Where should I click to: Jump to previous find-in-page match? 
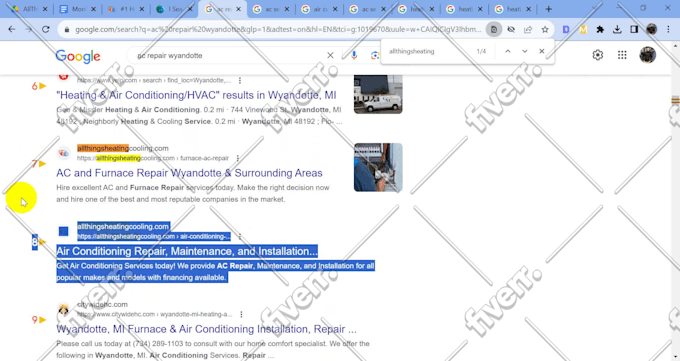pos(507,51)
